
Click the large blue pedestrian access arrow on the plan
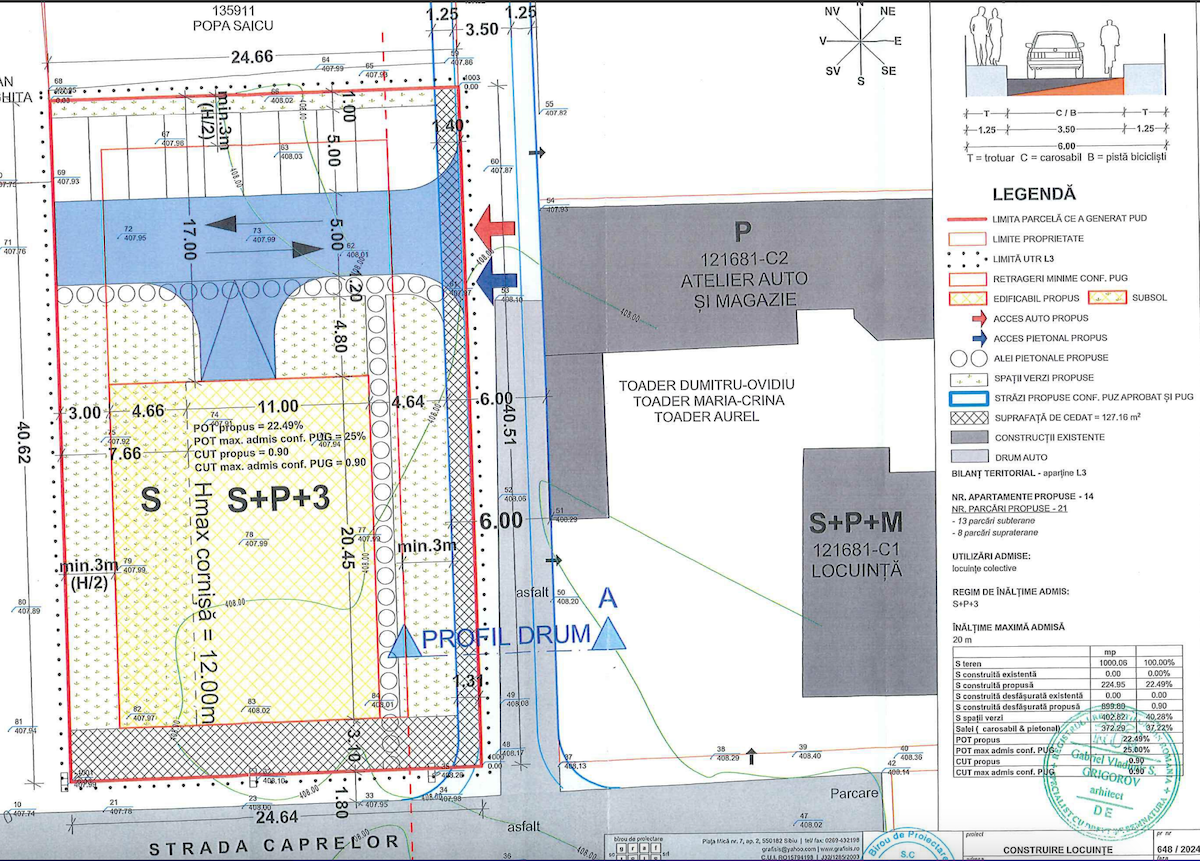[x=493, y=282]
